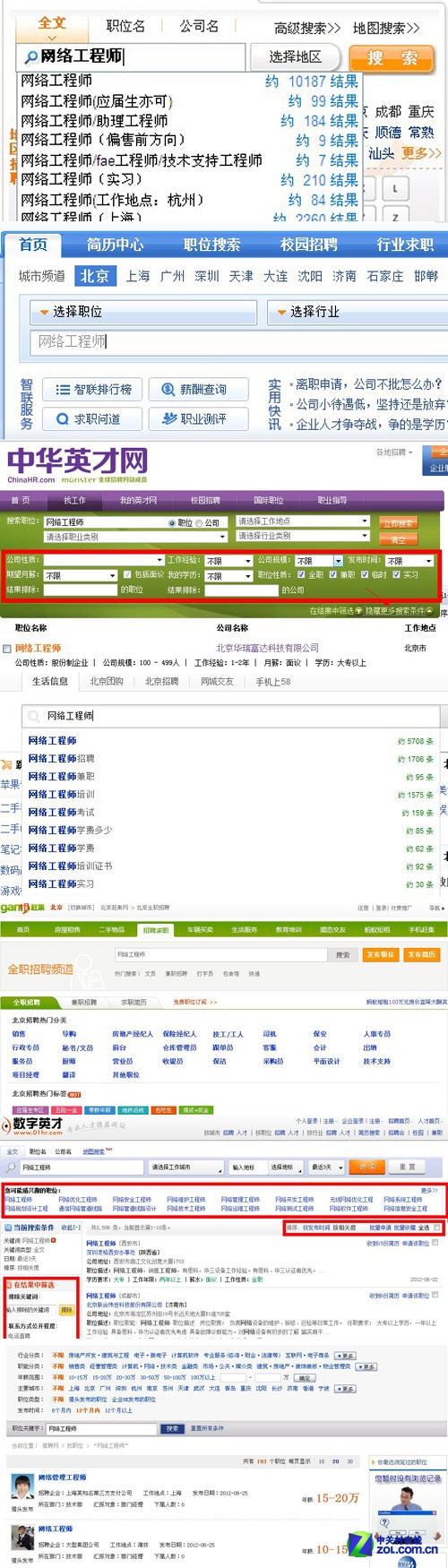Toggle the 临时 checkbox
The height and width of the screenshot is (1568, 448).
366,575
